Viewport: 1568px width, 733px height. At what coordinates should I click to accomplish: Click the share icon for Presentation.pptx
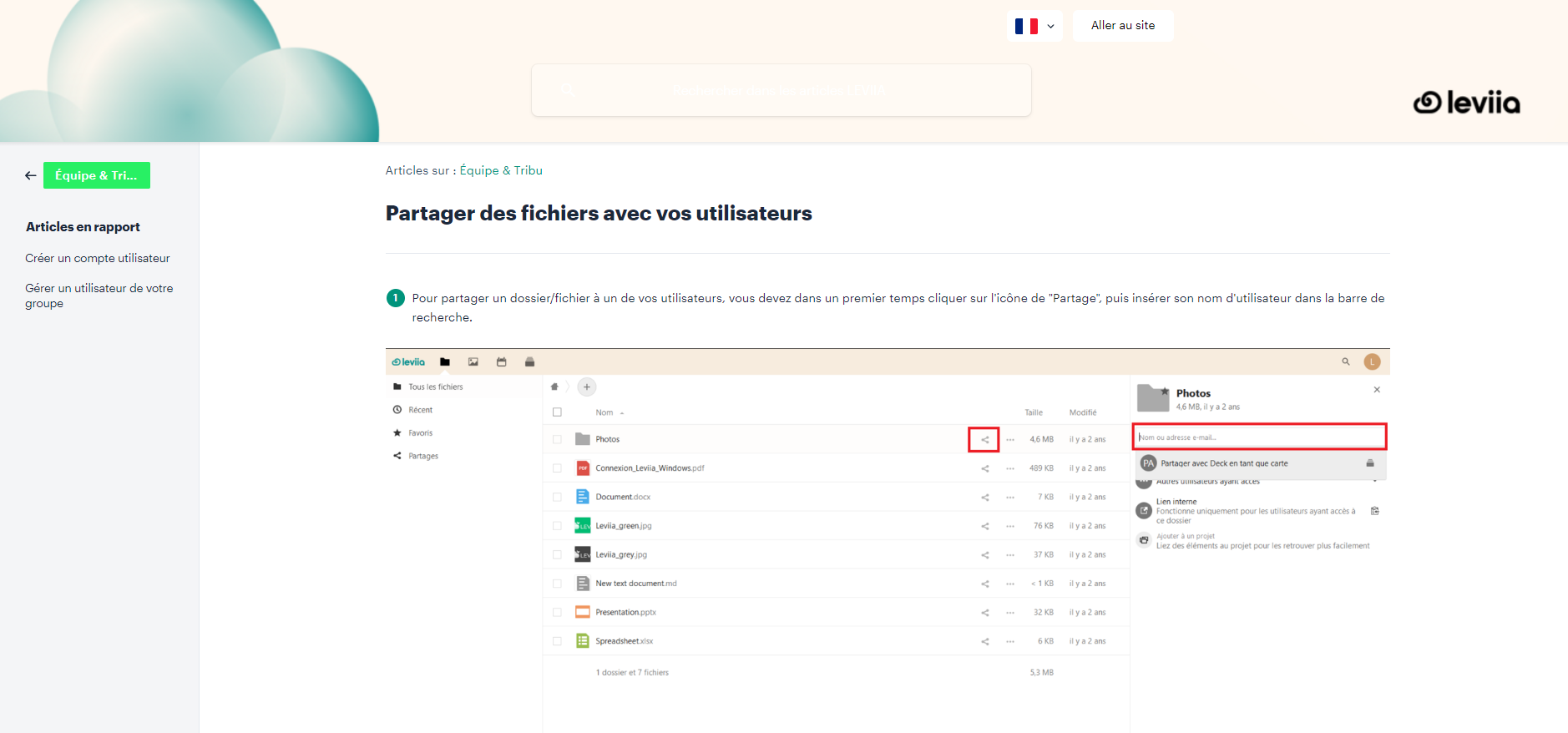pos(985,612)
